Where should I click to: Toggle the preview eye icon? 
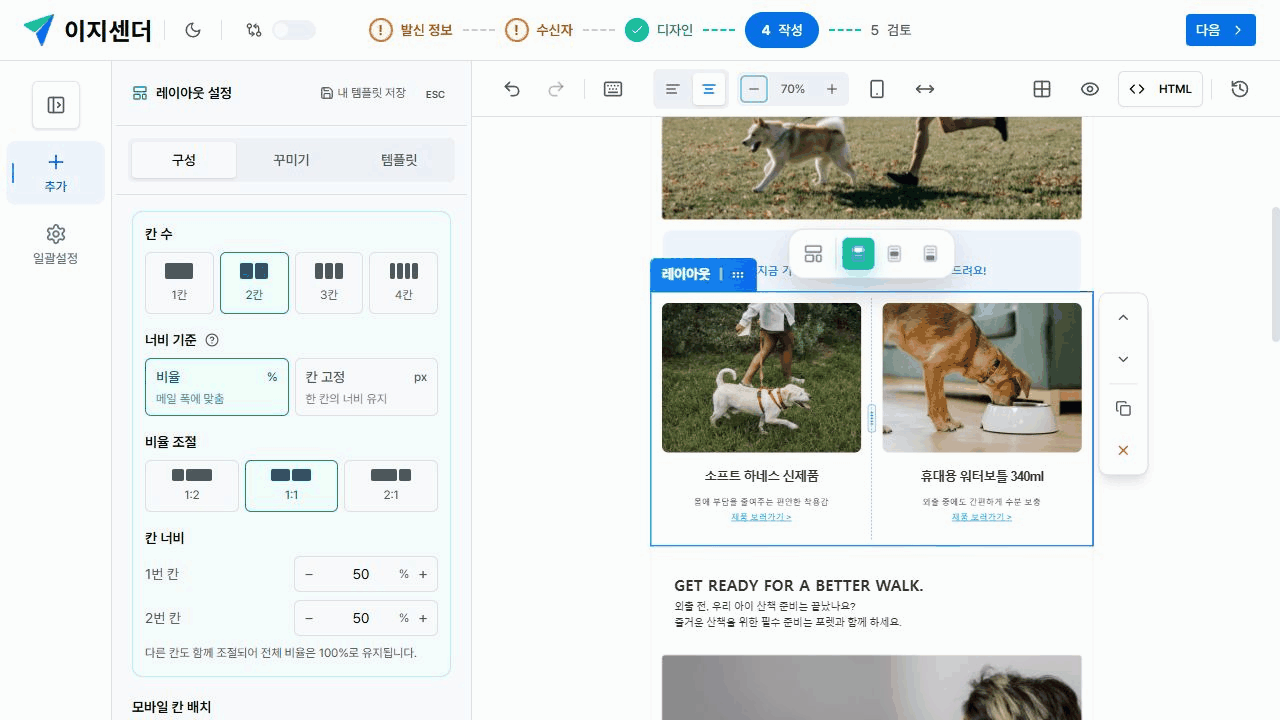[1090, 89]
